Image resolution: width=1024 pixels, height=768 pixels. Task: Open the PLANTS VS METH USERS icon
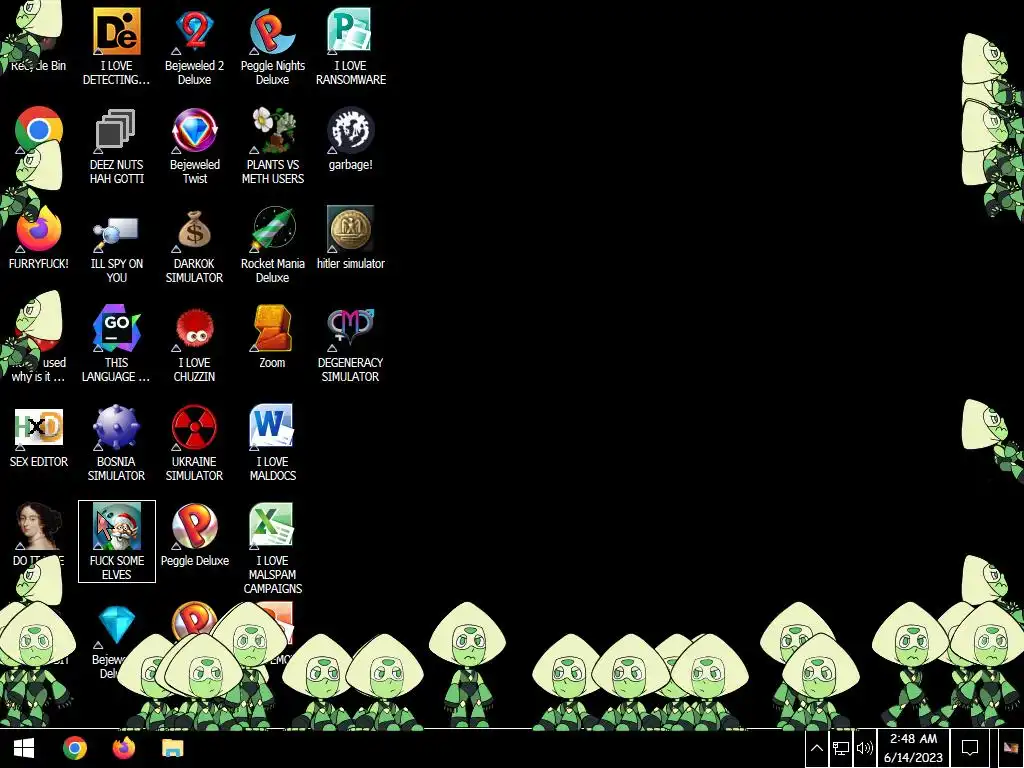tap(272, 129)
